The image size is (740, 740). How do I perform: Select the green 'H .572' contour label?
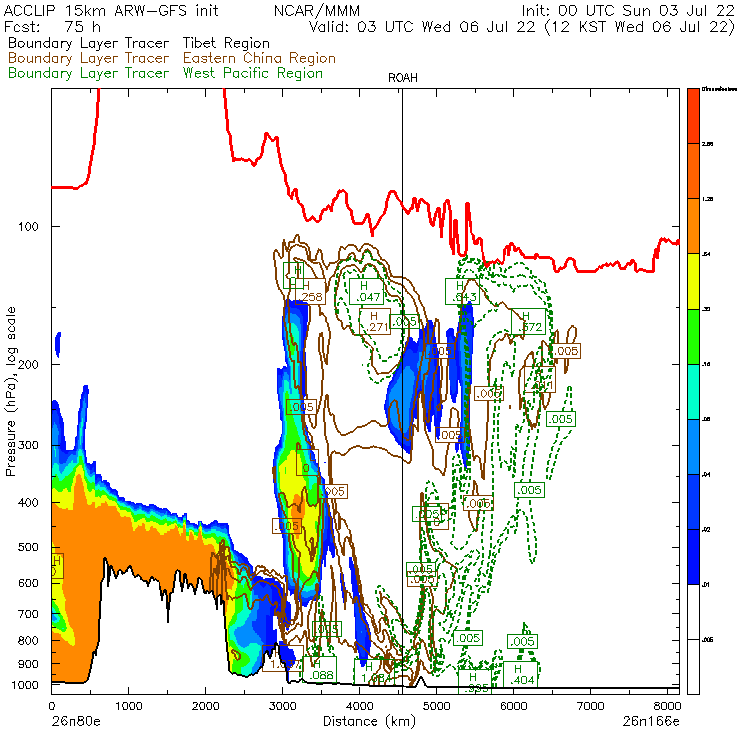pos(529,321)
